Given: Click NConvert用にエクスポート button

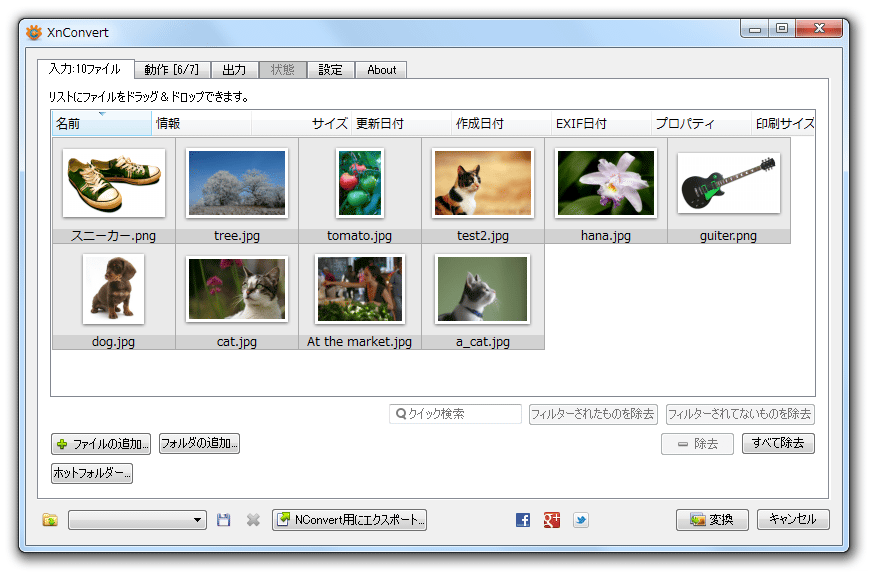Looking at the screenshot, I should (349, 520).
